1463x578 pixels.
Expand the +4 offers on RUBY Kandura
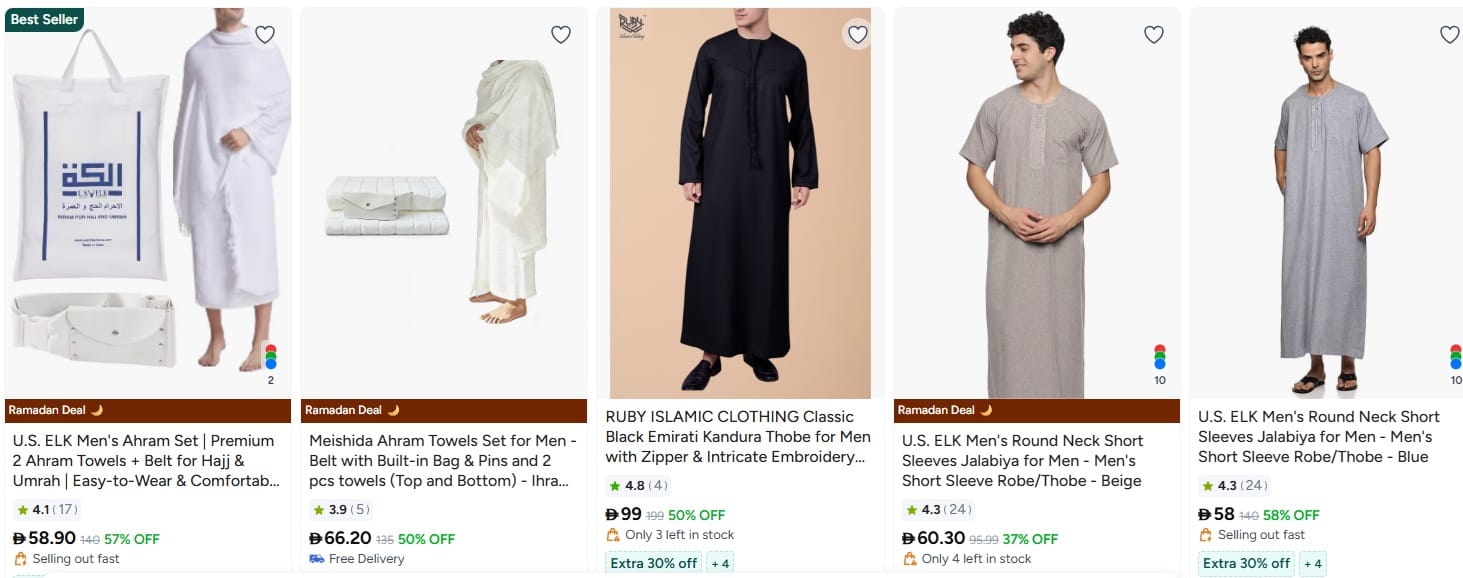pos(720,563)
